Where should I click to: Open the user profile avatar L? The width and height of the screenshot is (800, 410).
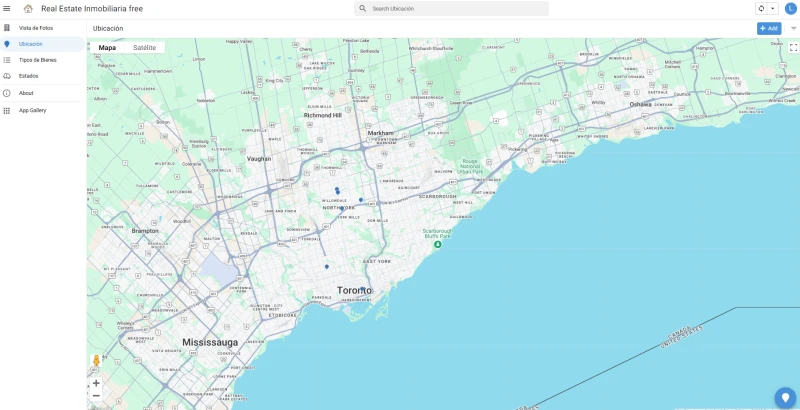790,9
